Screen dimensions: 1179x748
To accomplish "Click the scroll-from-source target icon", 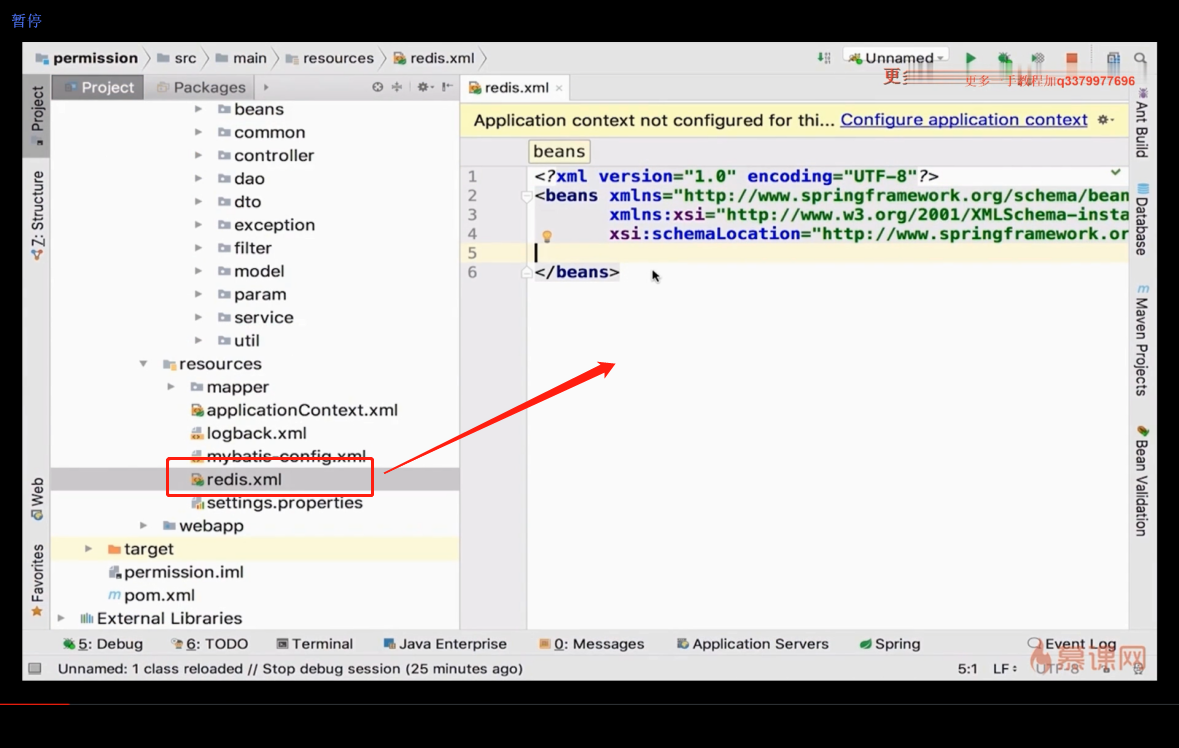I will tap(377, 87).
